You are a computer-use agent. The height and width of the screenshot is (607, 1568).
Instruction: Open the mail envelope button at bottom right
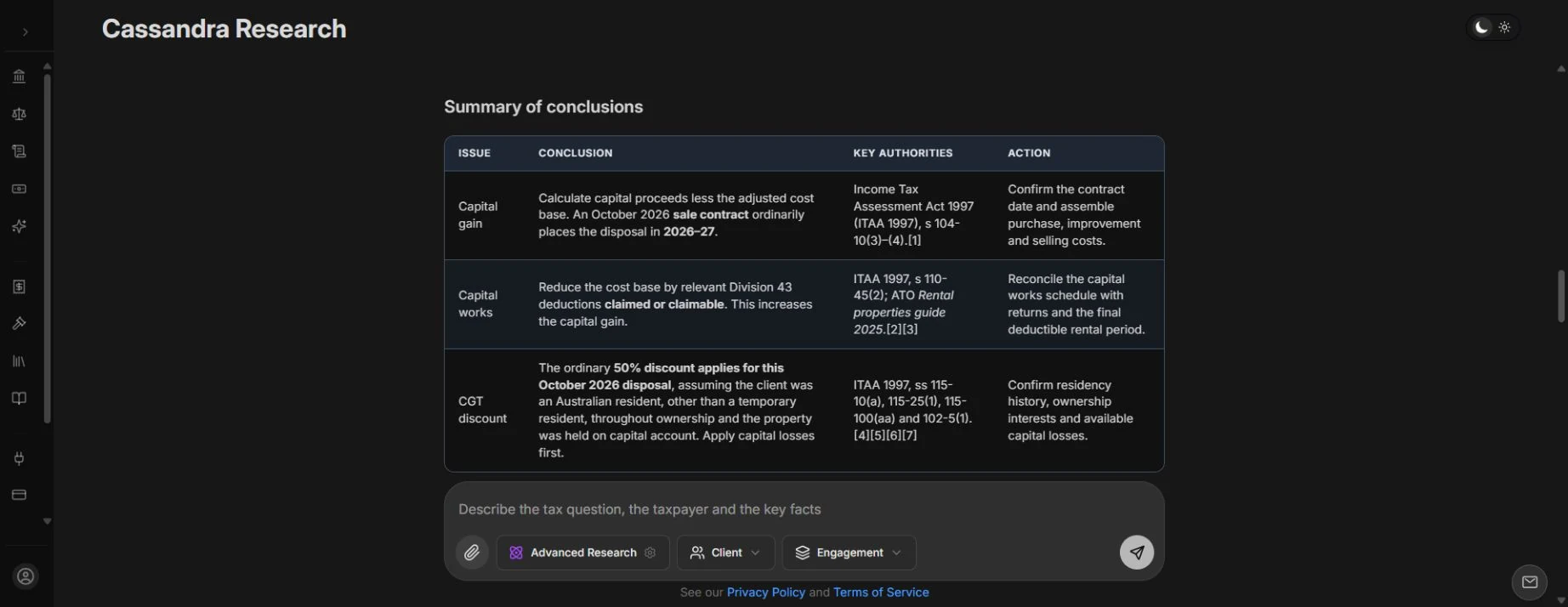tap(1530, 582)
